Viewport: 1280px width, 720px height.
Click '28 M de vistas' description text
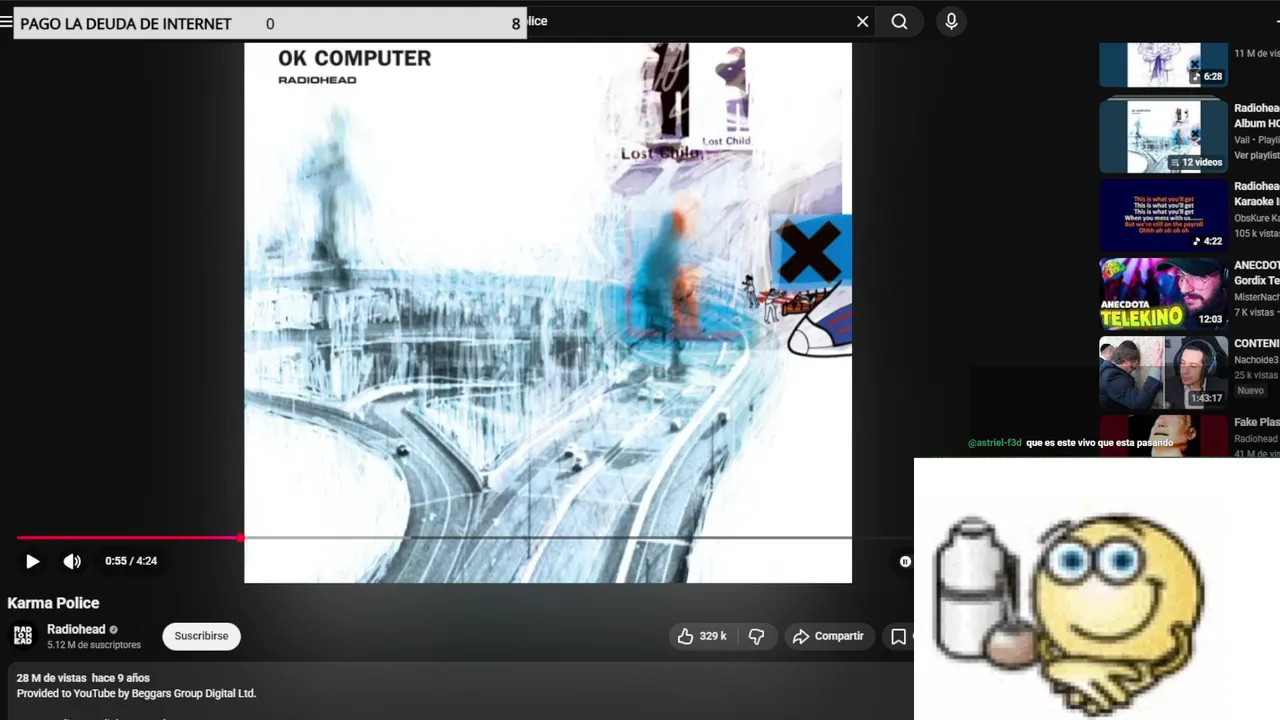(x=51, y=678)
